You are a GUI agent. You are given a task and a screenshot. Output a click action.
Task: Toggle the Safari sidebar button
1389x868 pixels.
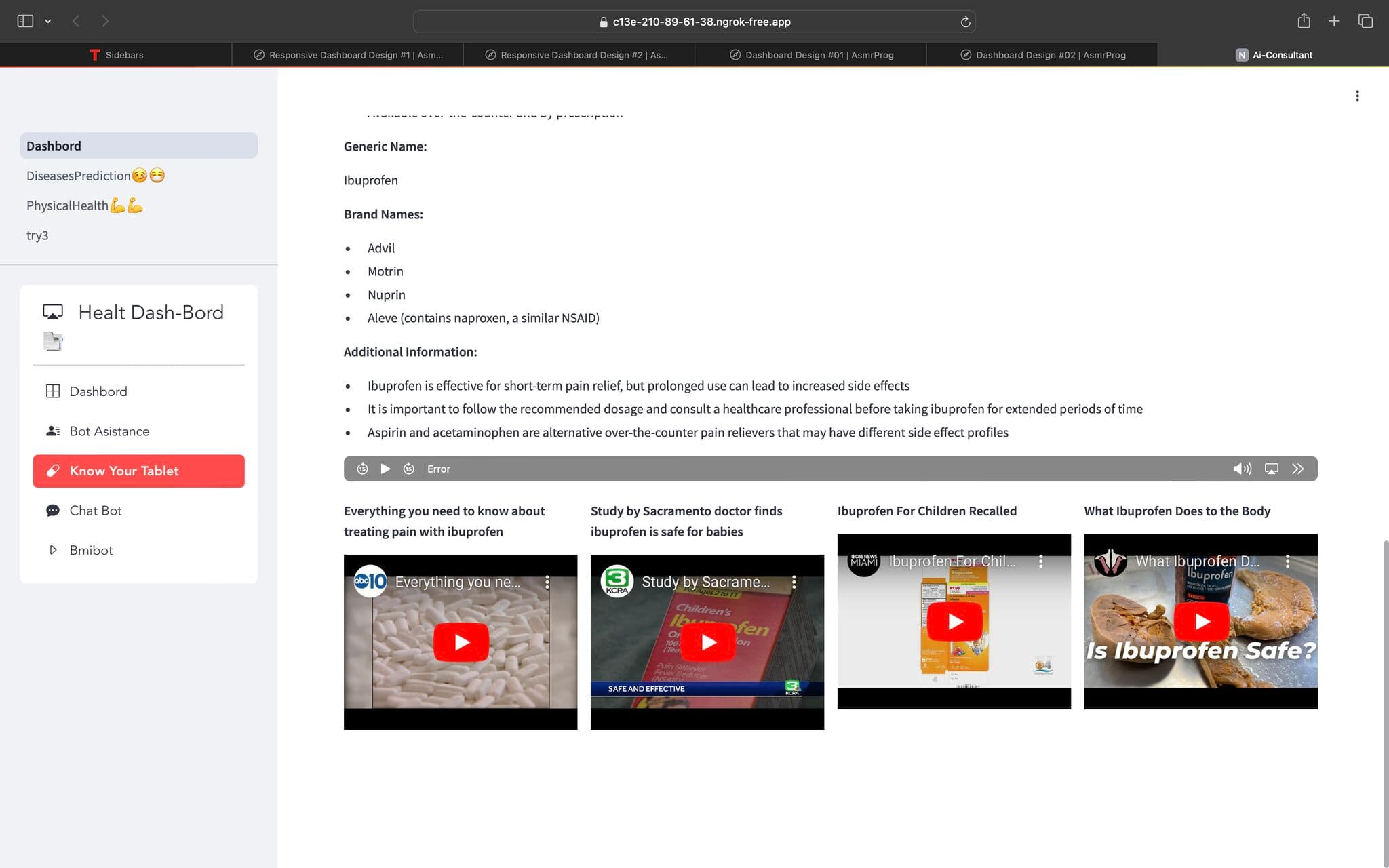point(25,21)
